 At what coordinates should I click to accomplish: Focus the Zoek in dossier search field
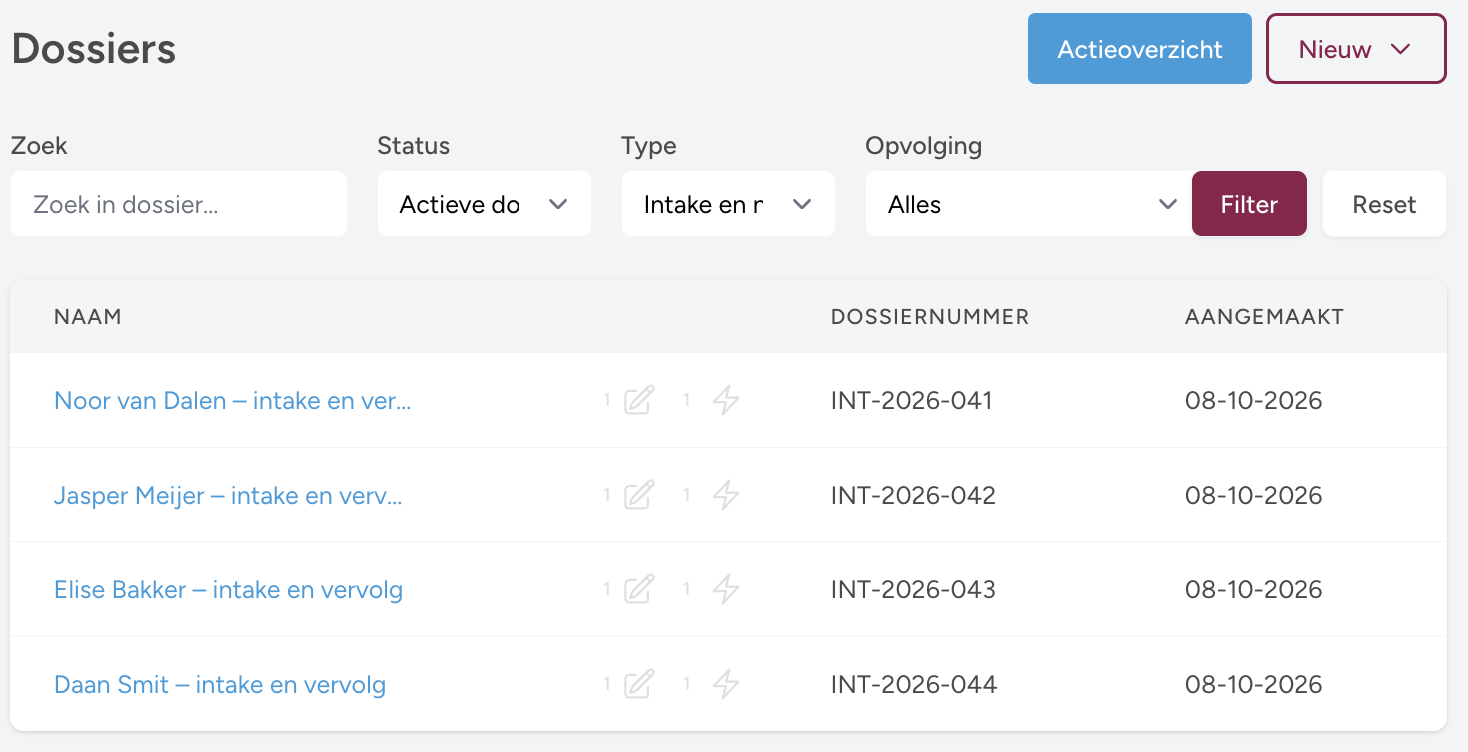[x=179, y=204]
